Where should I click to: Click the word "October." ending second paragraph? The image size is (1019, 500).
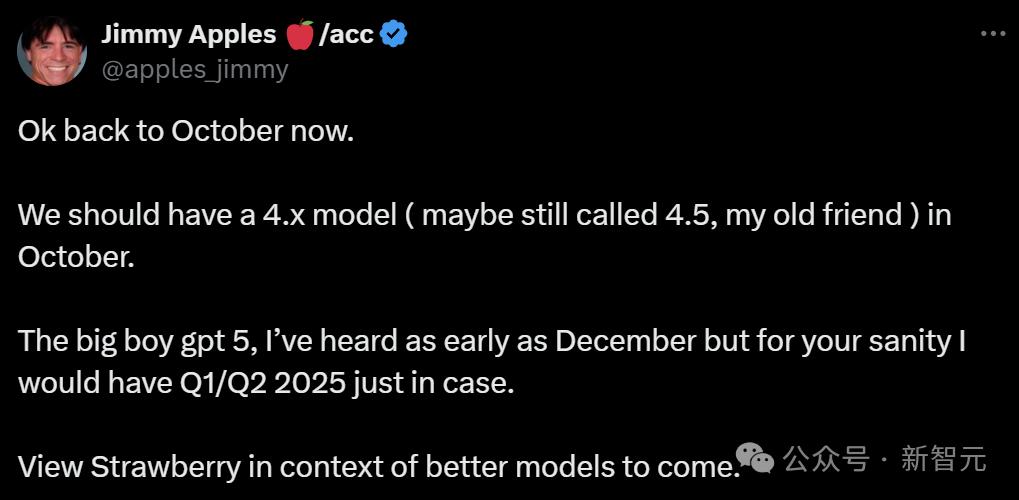point(75,256)
